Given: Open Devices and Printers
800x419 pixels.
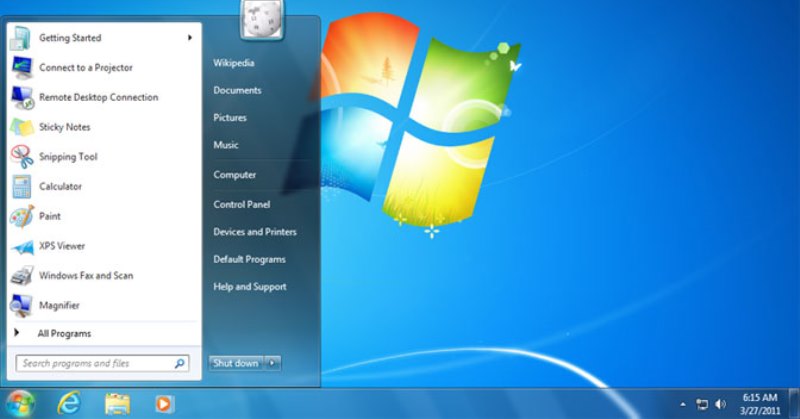Looking at the screenshot, I should pos(255,232).
